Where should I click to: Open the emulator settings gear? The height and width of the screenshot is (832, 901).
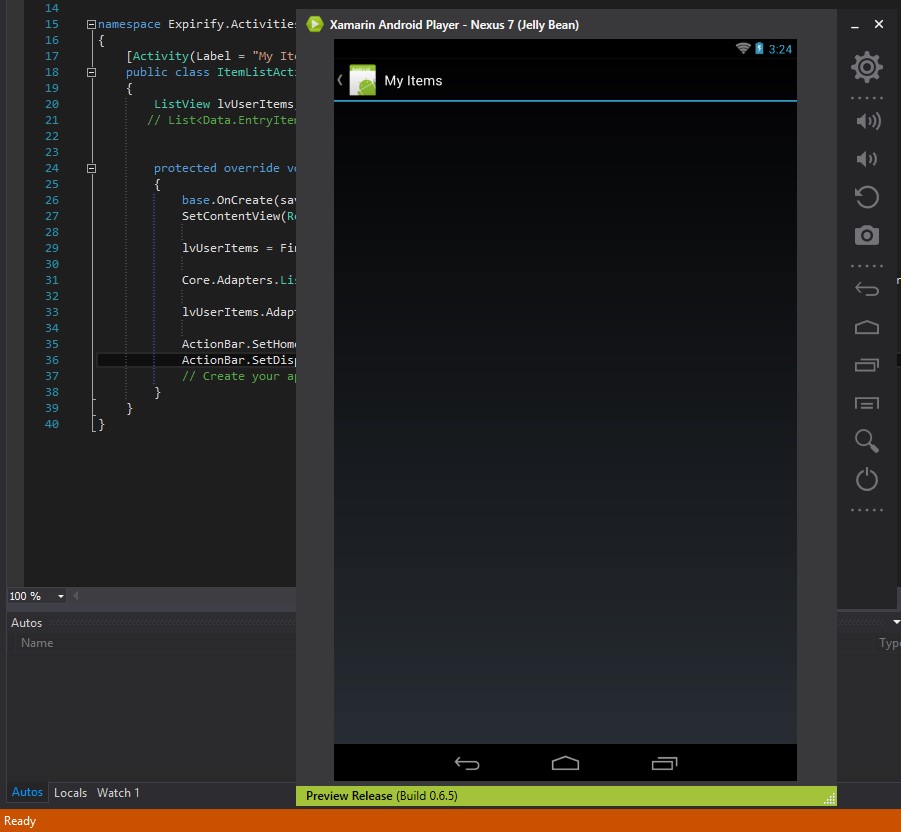pyautogui.click(x=866, y=68)
